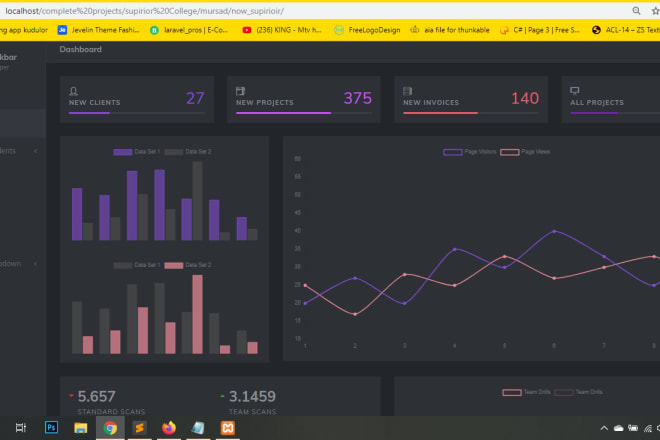The width and height of the screenshot is (660, 440).
Task: Toggle the dark Team Drills legend entry
Action: tap(578, 392)
